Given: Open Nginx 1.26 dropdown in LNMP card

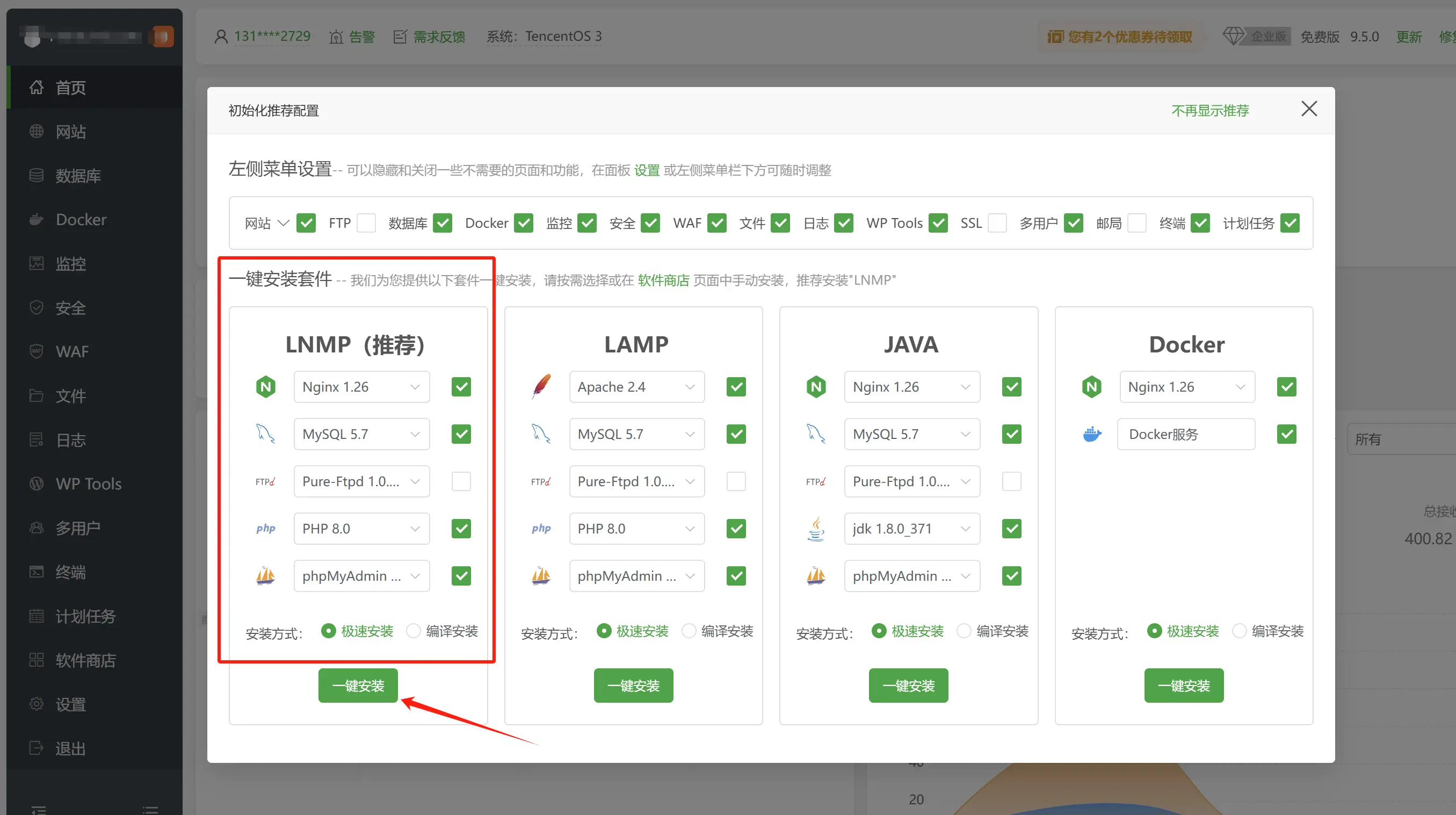Looking at the screenshot, I should point(362,387).
